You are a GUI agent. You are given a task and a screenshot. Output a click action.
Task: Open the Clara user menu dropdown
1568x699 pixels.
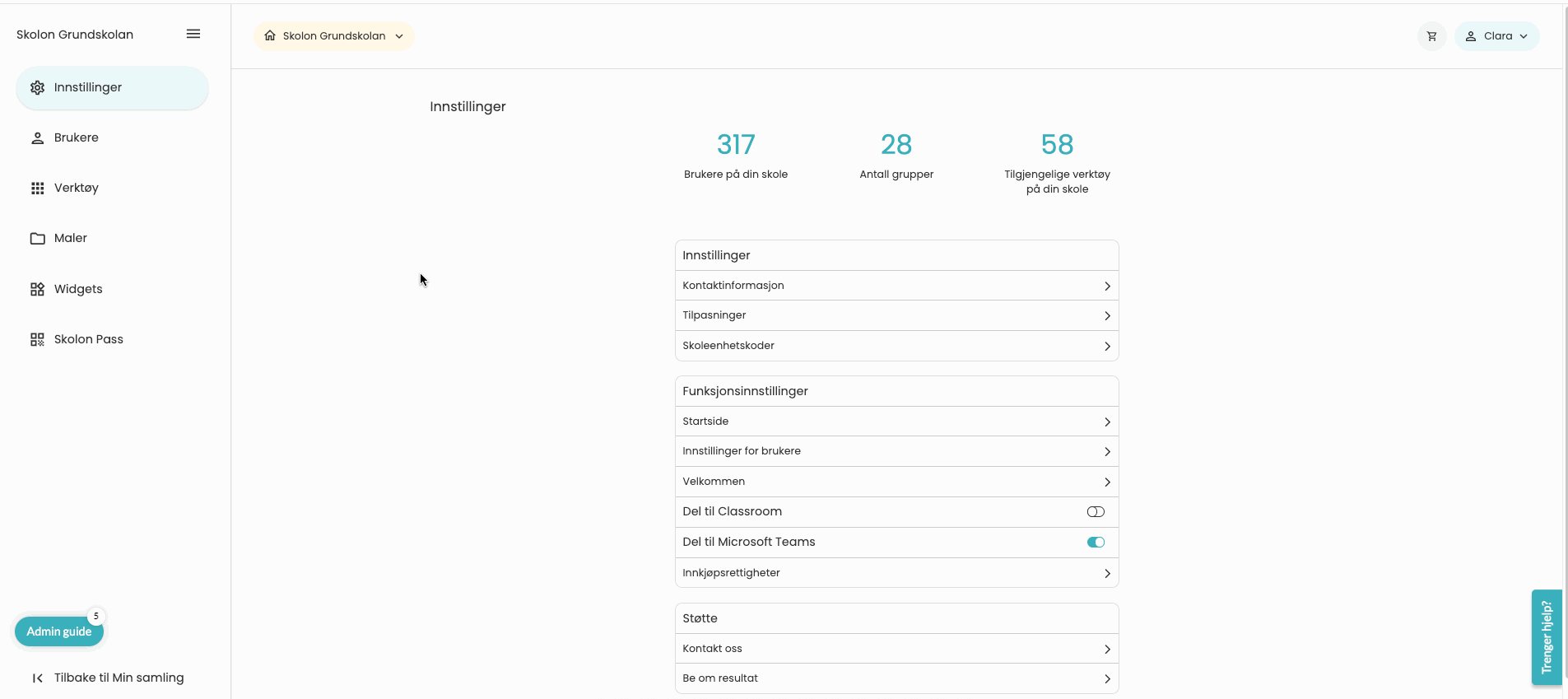(1496, 36)
